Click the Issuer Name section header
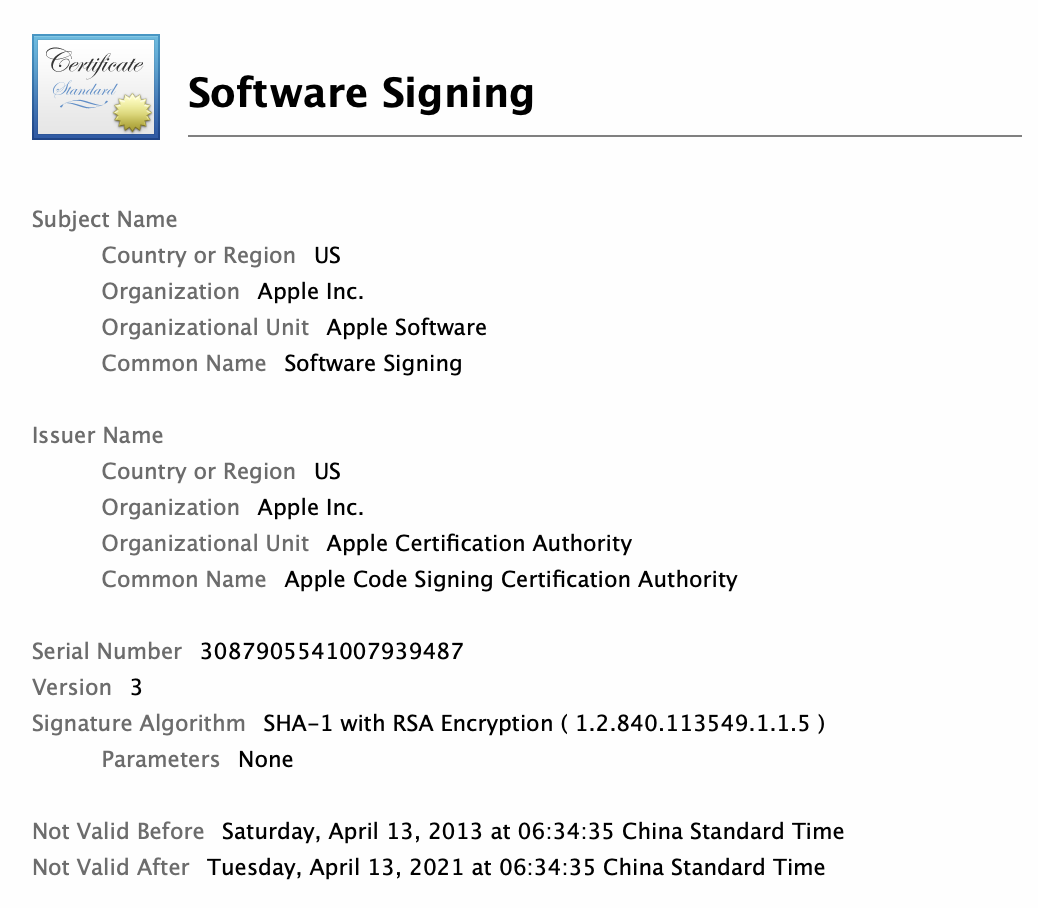 (97, 435)
